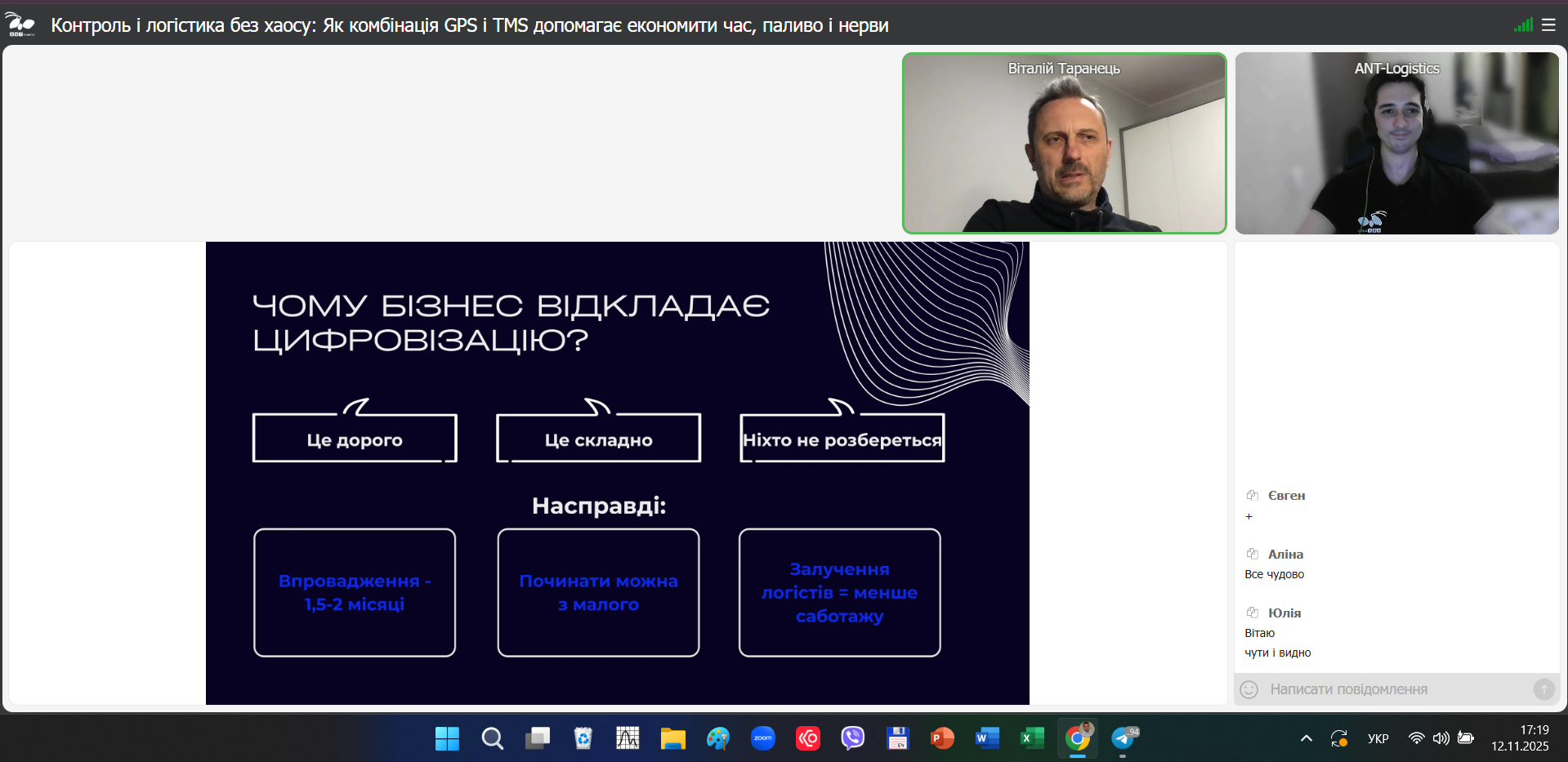The height and width of the screenshot is (762, 1568).
Task: Click the green connection signal strength icon
Action: 1523,25
